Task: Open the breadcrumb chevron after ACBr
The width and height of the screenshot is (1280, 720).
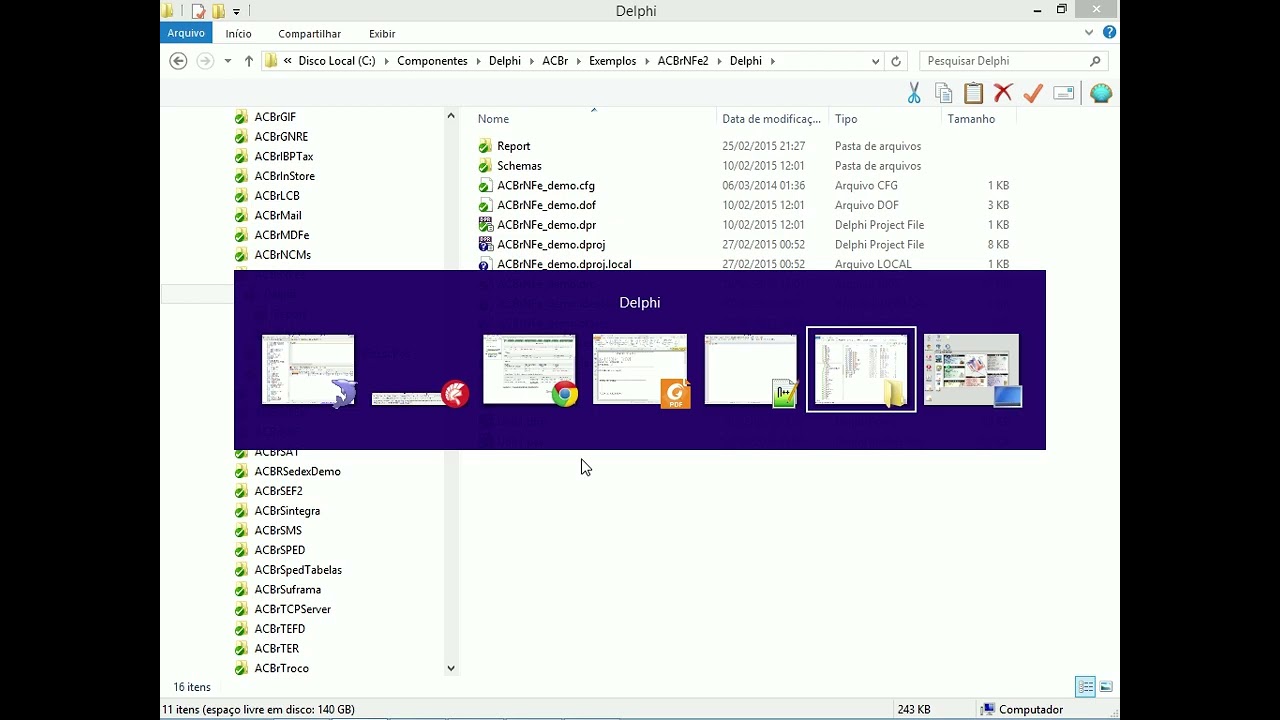Action: pyautogui.click(x=579, y=61)
